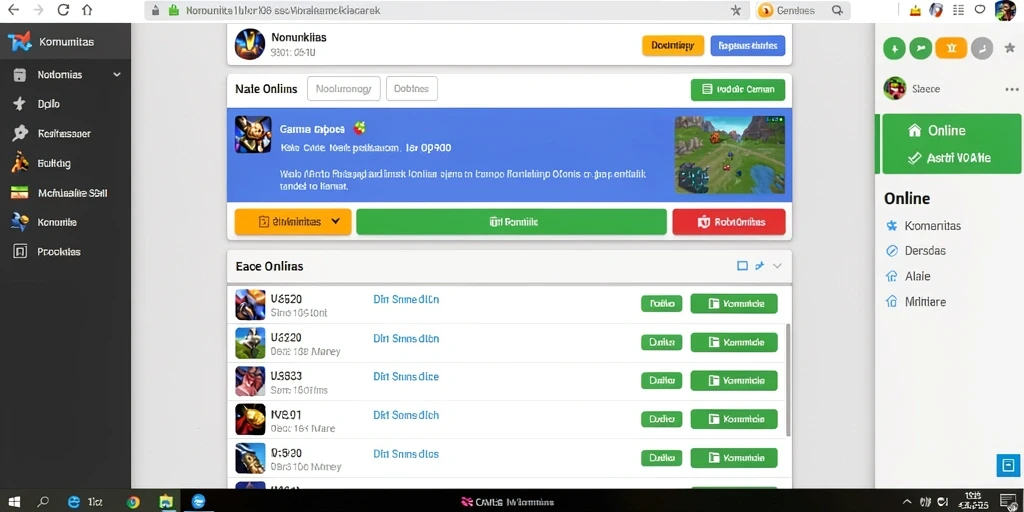Click the Gemines search box
The height and width of the screenshot is (512, 1024).
tap(803, 10)
